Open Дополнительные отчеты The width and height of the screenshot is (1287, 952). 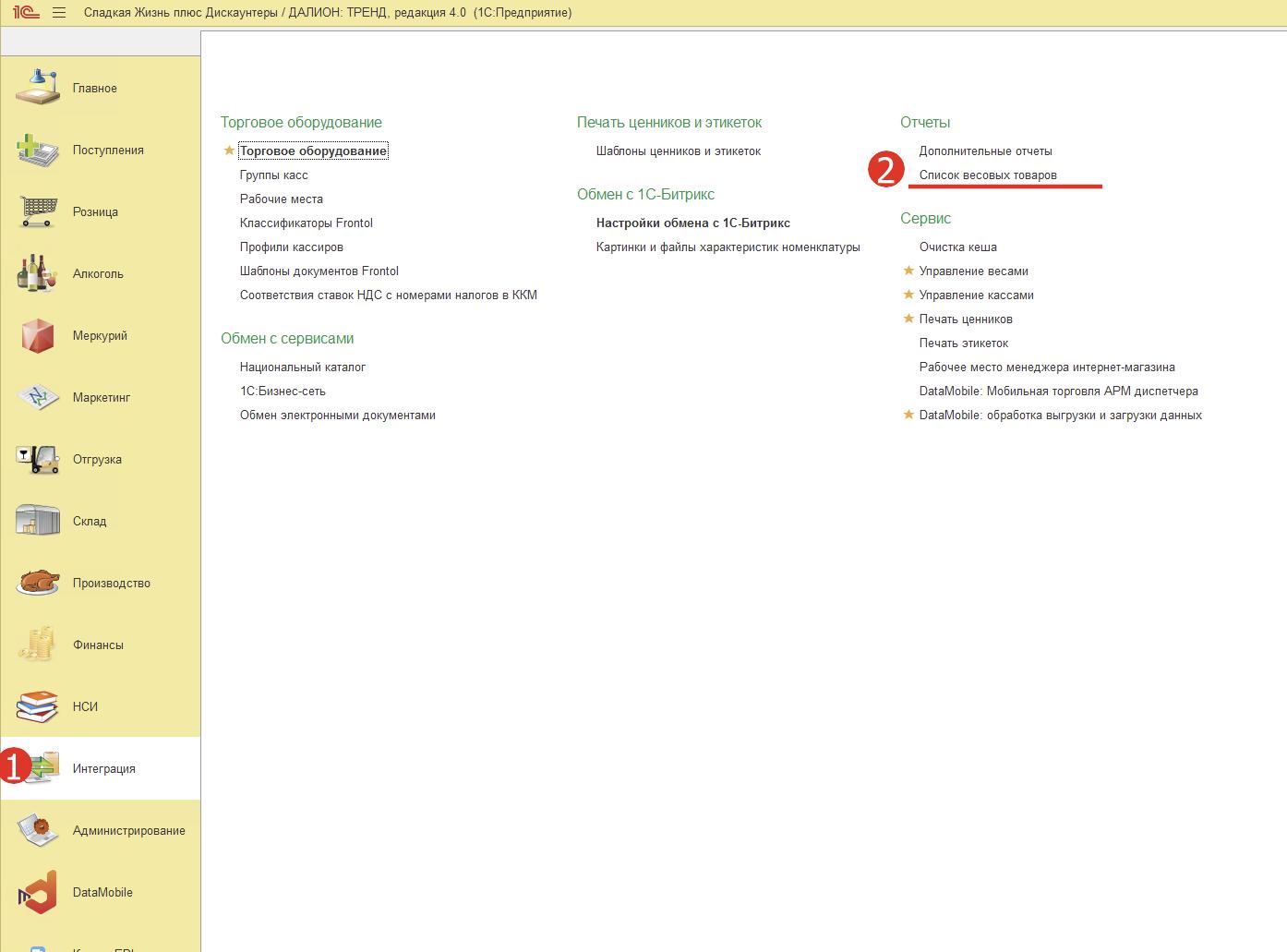(x=986, y=151)
